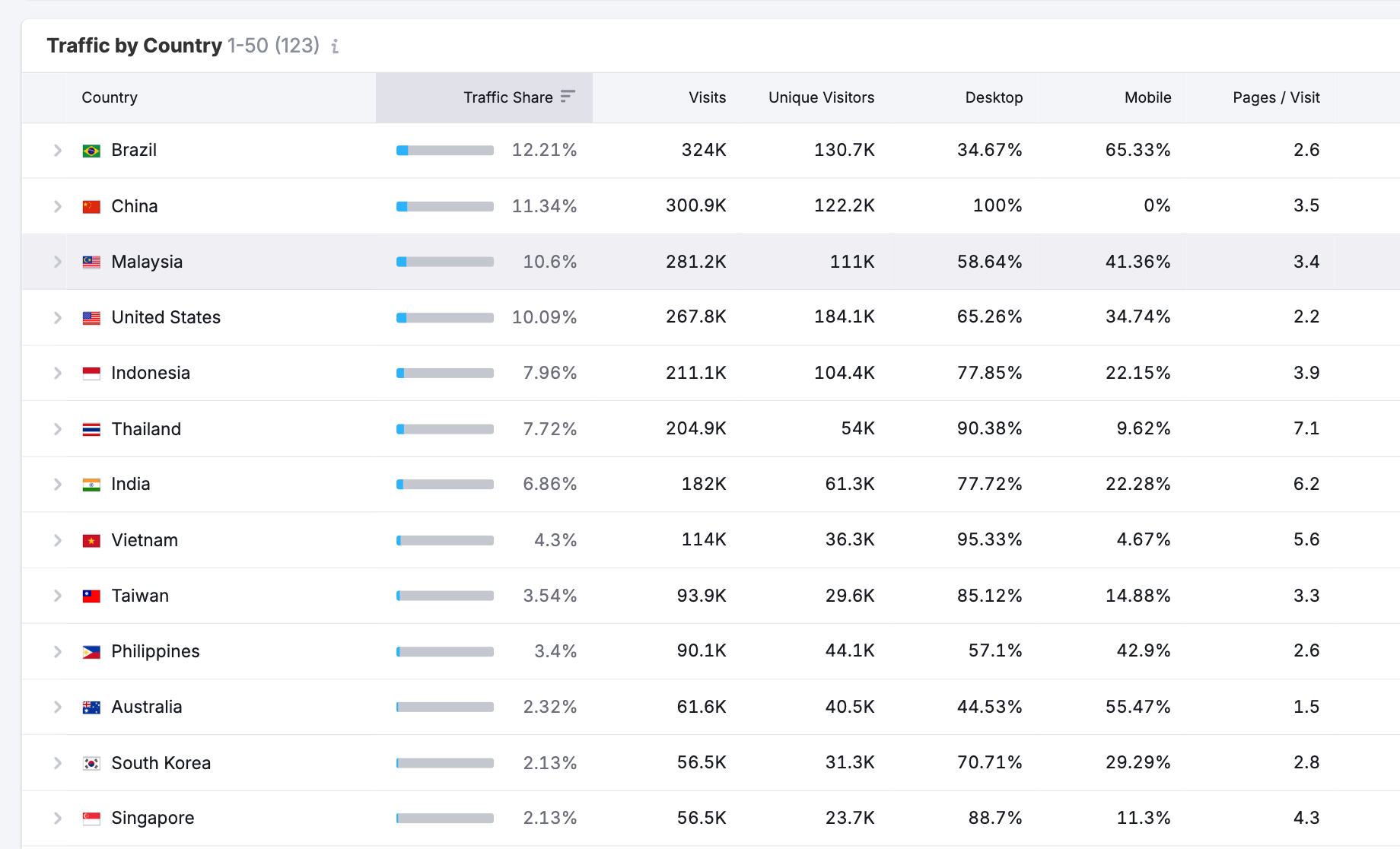Click Brazil's traffic share progress bar
The image size is (1400, 849).
[x=444, y=150]
